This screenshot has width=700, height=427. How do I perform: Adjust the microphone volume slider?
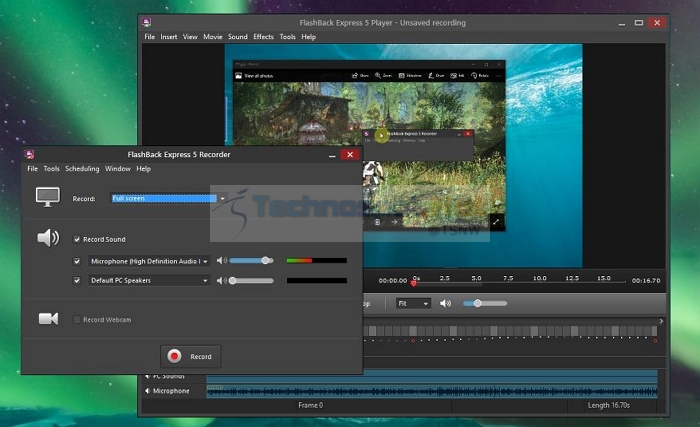pyautogui.click(x=251, y=260)
